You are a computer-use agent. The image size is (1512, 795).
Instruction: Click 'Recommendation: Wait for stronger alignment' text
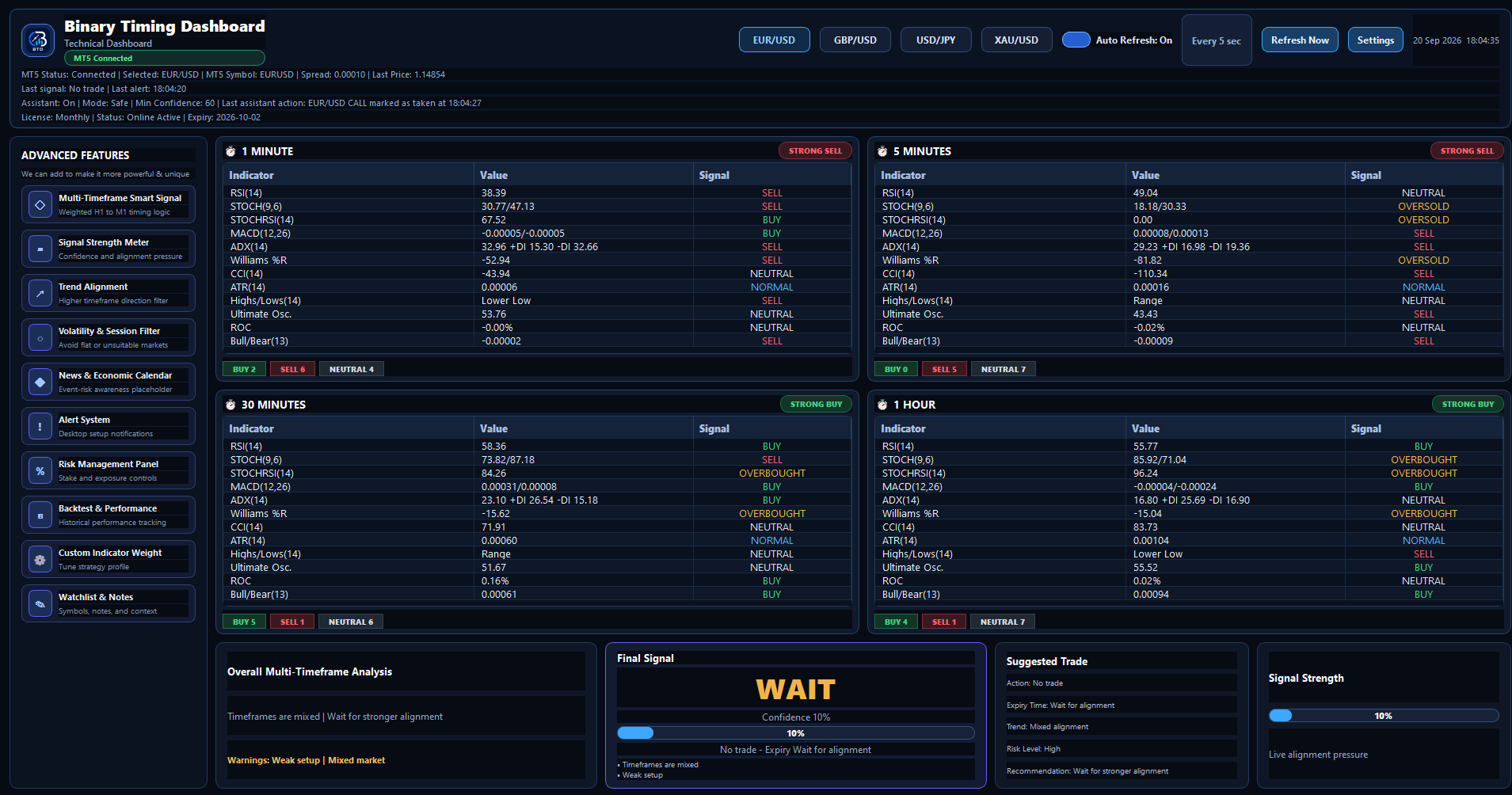coord(1087,771)
